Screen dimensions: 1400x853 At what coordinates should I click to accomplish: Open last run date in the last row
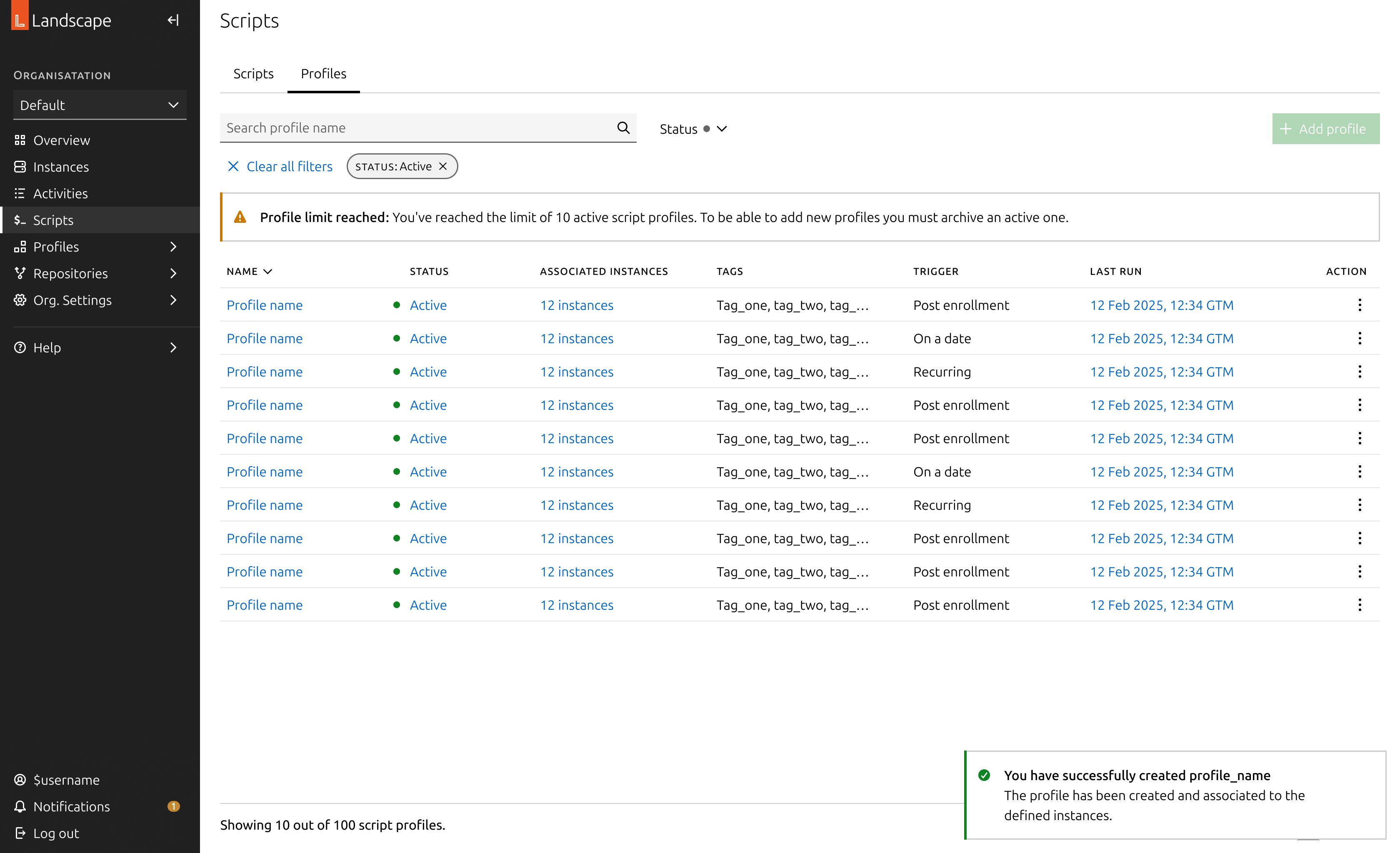pyautogui.click(x=1161, y=605)
